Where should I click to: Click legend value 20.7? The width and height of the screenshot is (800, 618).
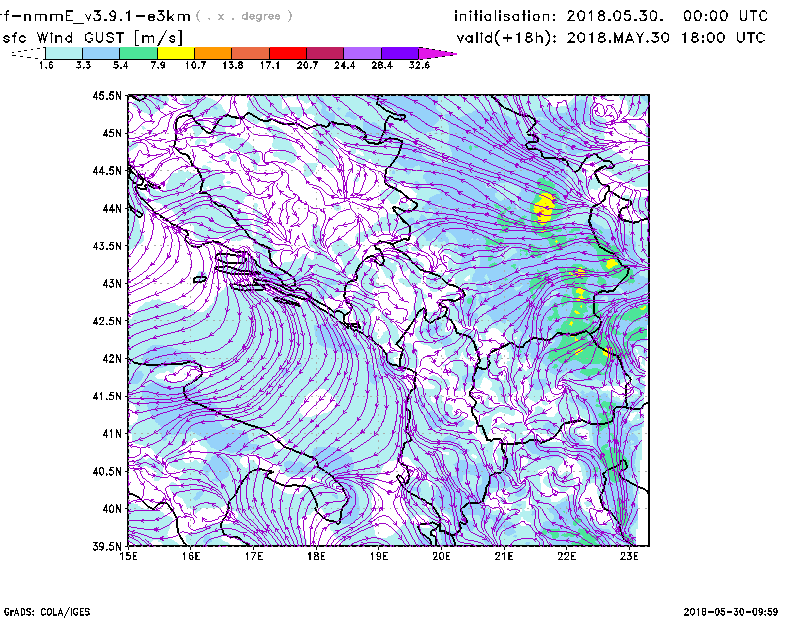tap(307, 65)
